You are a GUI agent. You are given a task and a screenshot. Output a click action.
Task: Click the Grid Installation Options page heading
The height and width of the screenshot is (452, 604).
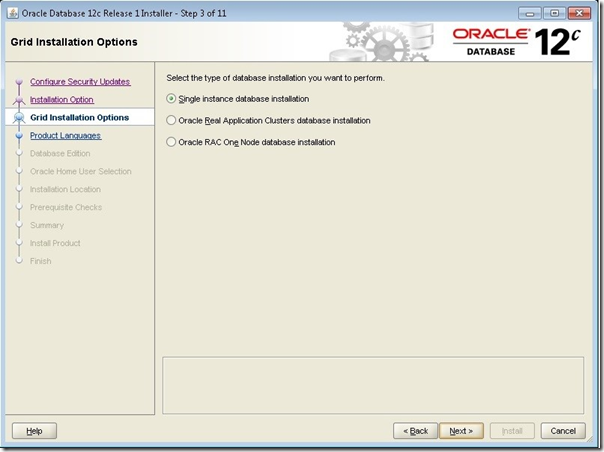[74, 42]
